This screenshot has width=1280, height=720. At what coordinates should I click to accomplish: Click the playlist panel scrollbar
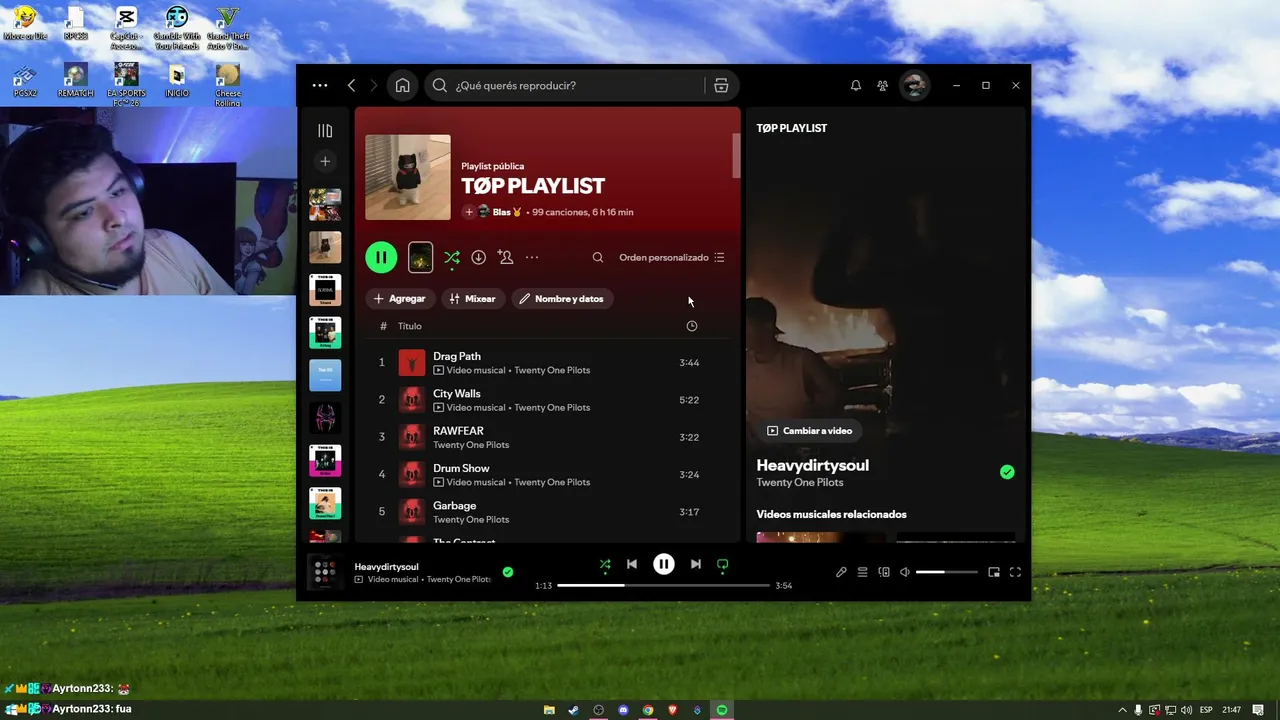tap(737, 155)
